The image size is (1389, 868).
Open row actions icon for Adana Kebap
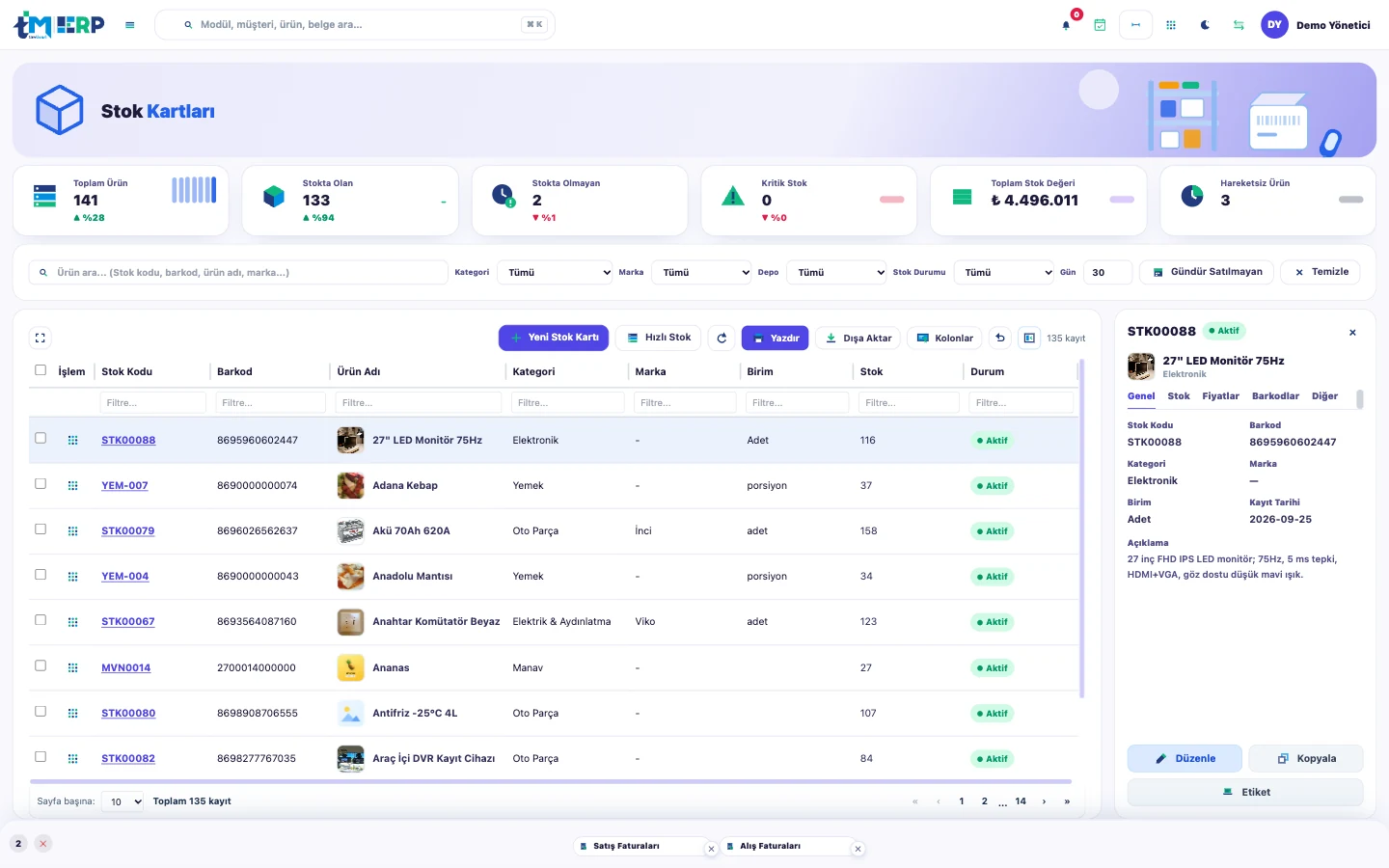(72, 486)
